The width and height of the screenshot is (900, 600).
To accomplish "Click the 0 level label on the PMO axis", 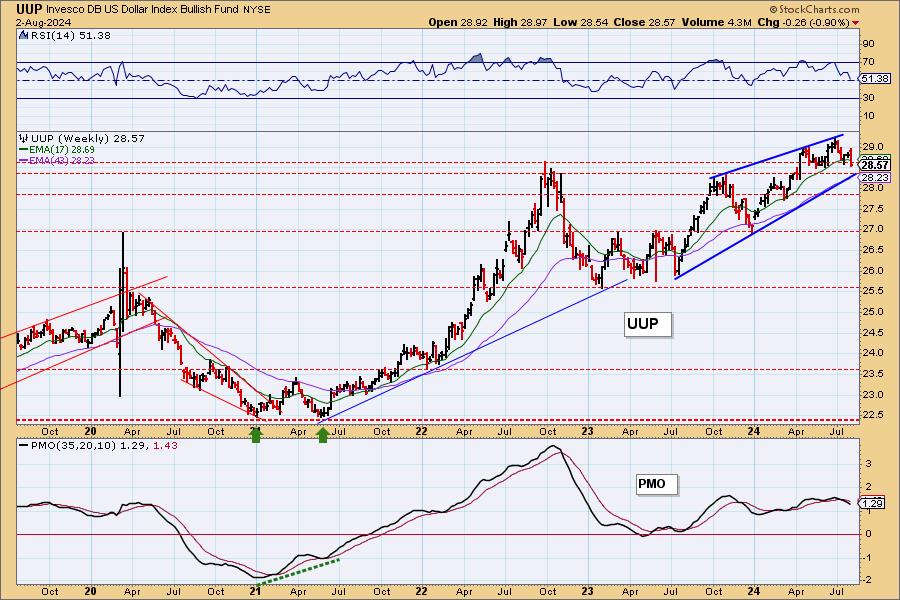I will tap(868, 534).
